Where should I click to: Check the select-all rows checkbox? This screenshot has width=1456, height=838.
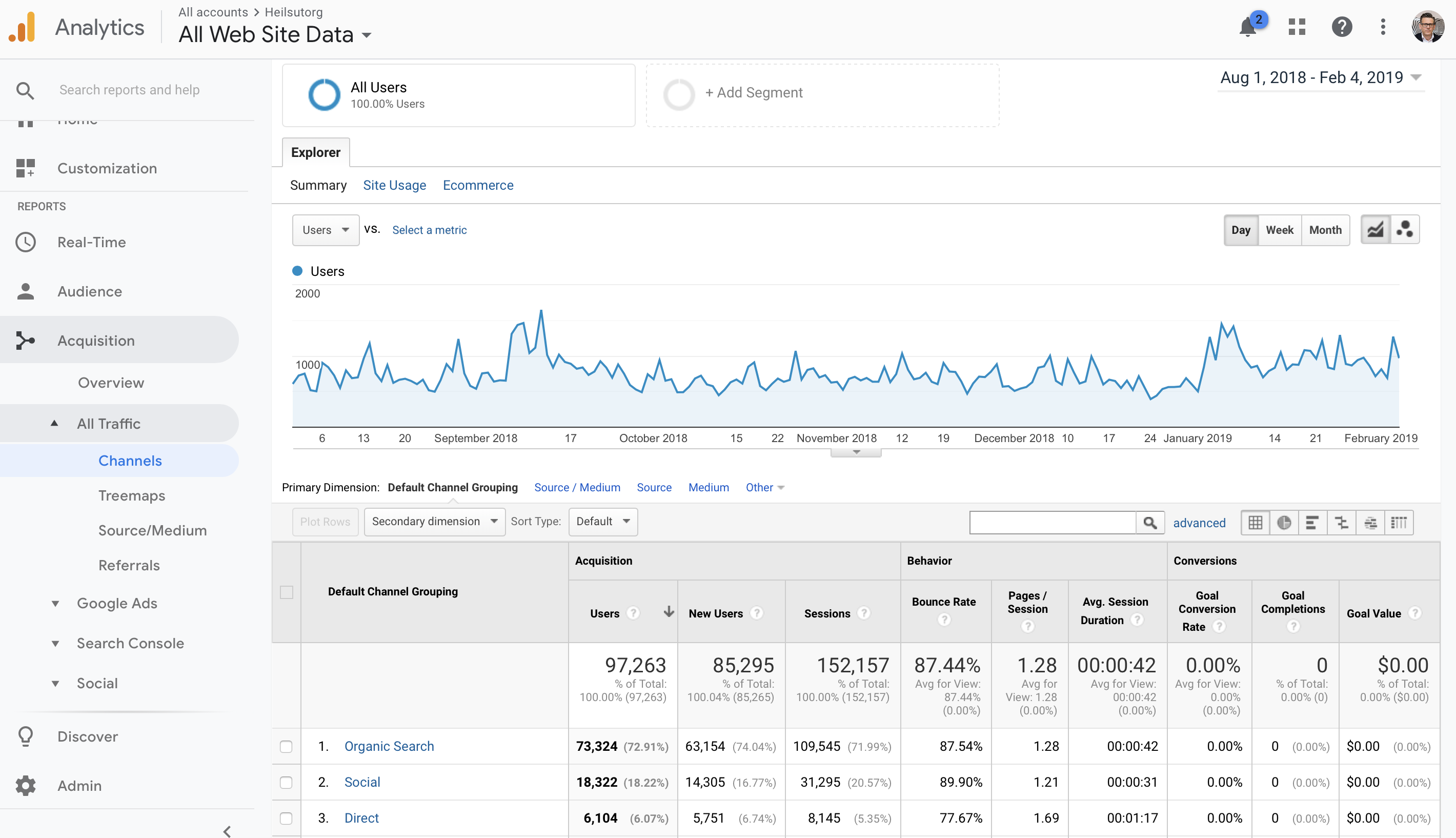click(x=287, y=592)
